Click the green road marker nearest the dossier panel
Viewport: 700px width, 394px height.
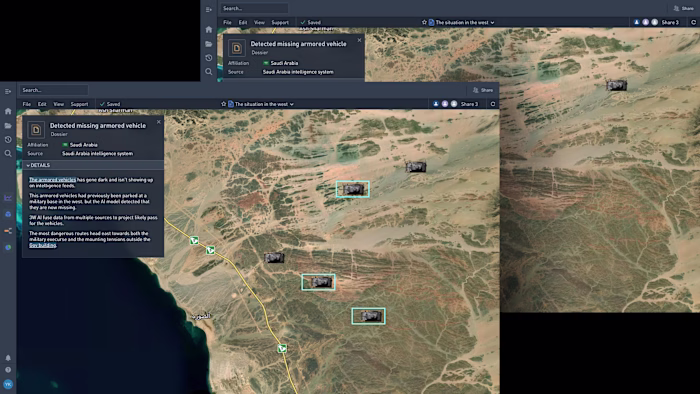tap(194, 241)
